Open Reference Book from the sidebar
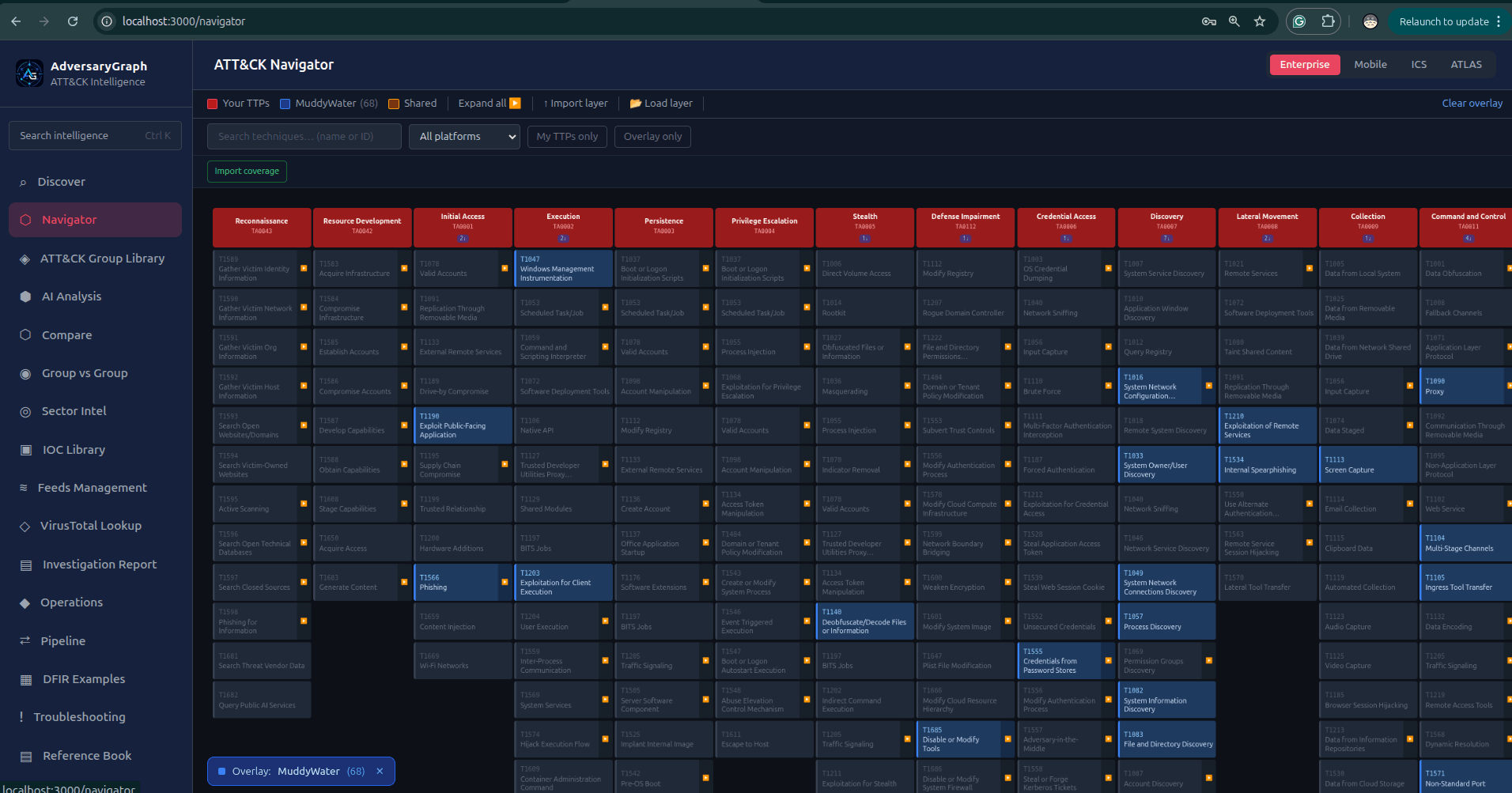1512x793 pixels. click(x=95, y=756)
